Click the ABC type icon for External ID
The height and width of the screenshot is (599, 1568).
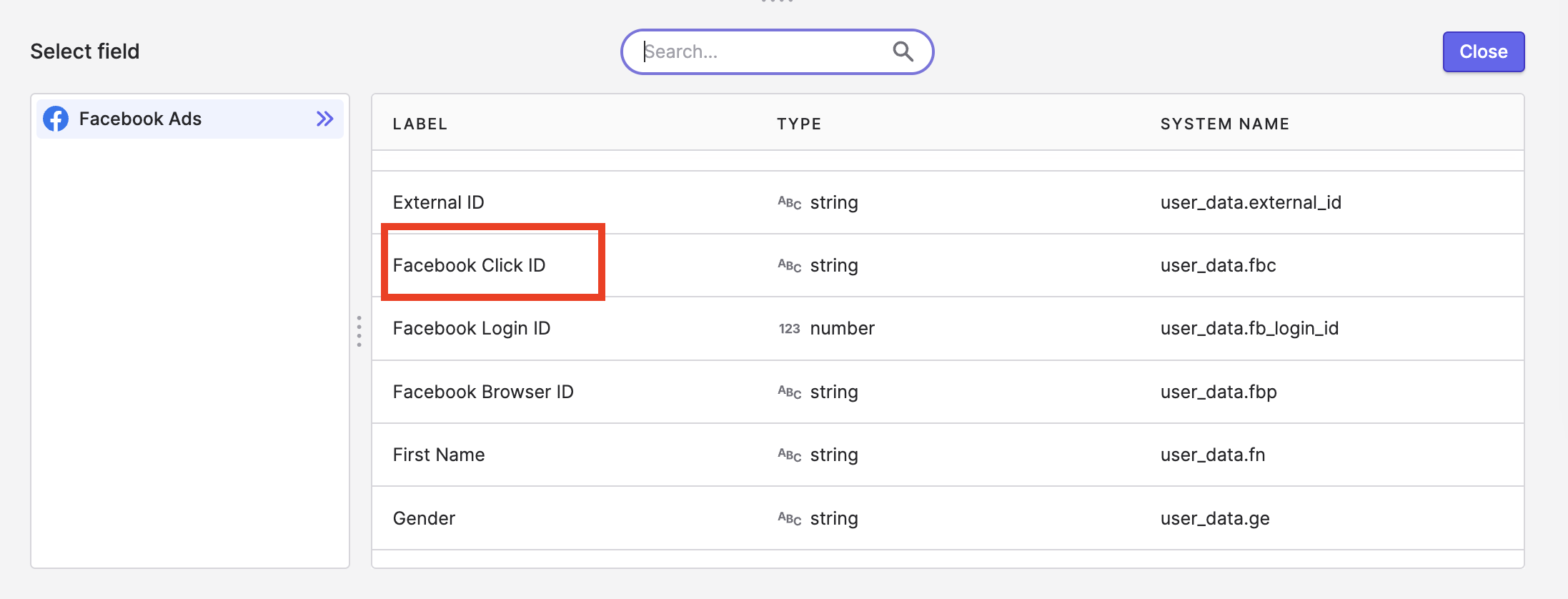(x=789, y=203)
